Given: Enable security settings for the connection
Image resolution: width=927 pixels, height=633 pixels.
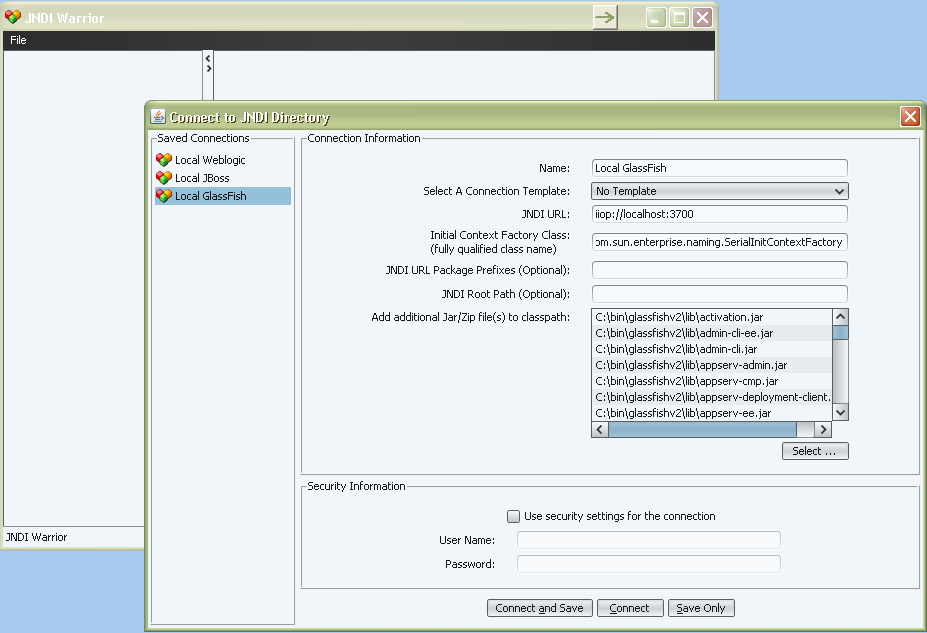Looking at the screenshot, I should point(514,517).
